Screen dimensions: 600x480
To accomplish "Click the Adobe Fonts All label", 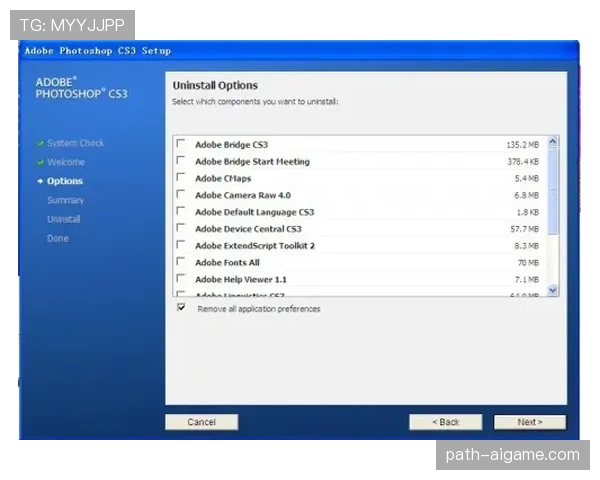I will [227, 263].
